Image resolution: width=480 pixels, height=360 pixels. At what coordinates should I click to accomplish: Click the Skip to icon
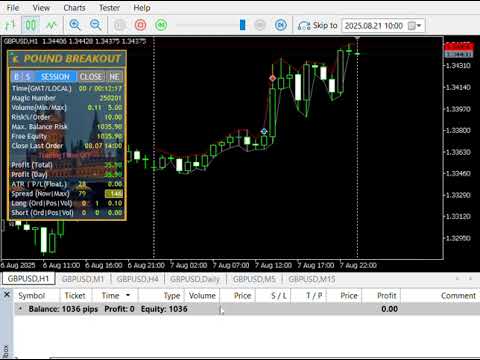[304, 26]
